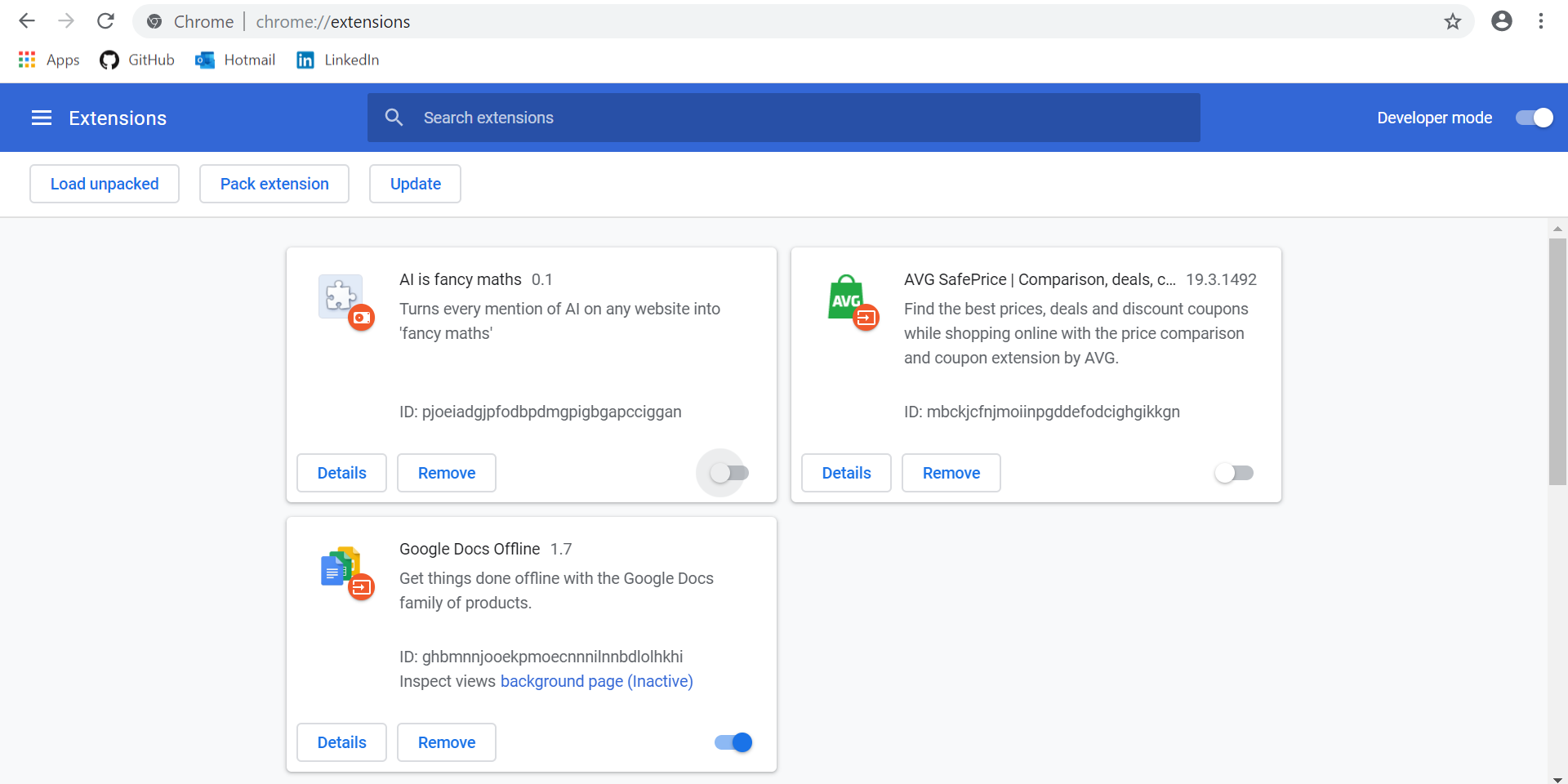1568x784 pixels.
Task: Click the search magnifier icon
Action: (x=394, y=118)
